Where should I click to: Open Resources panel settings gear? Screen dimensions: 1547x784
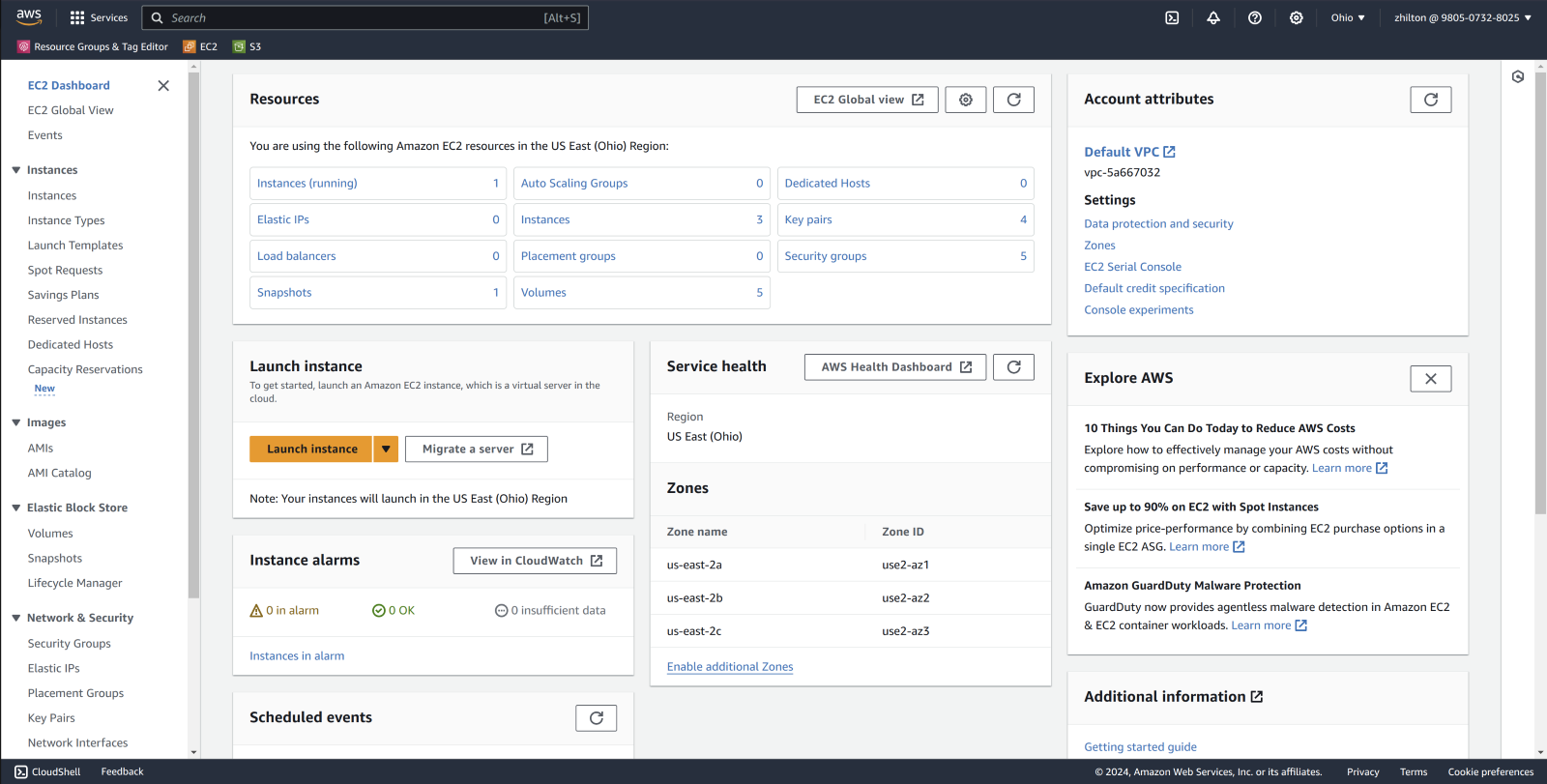pos(966,100)
